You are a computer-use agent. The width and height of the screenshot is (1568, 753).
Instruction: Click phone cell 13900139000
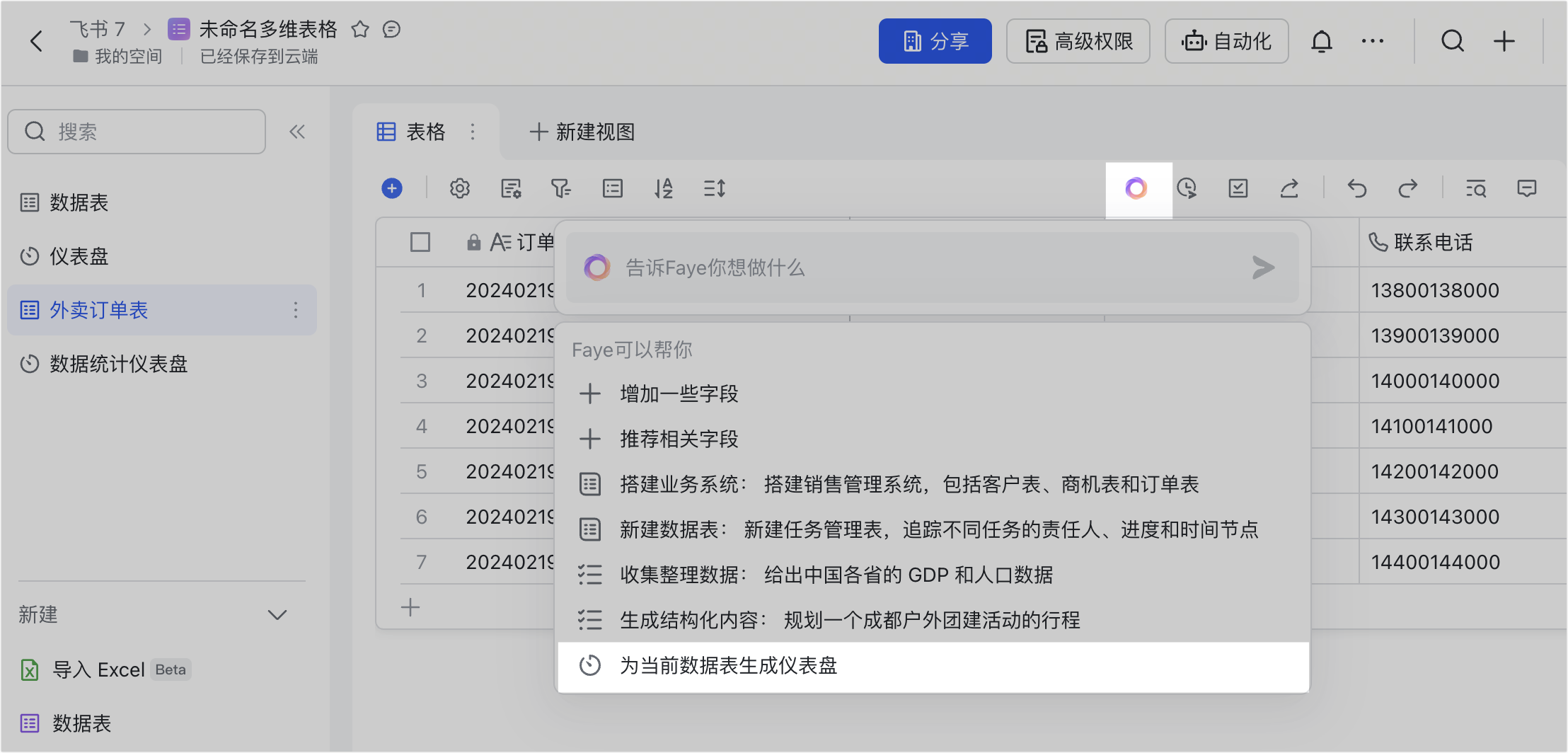[1462, 335]
